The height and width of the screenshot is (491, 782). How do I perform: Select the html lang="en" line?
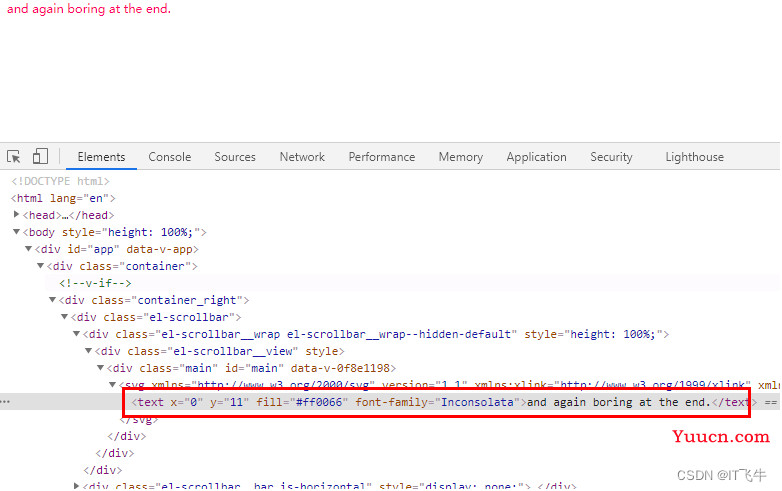[62, 198]
